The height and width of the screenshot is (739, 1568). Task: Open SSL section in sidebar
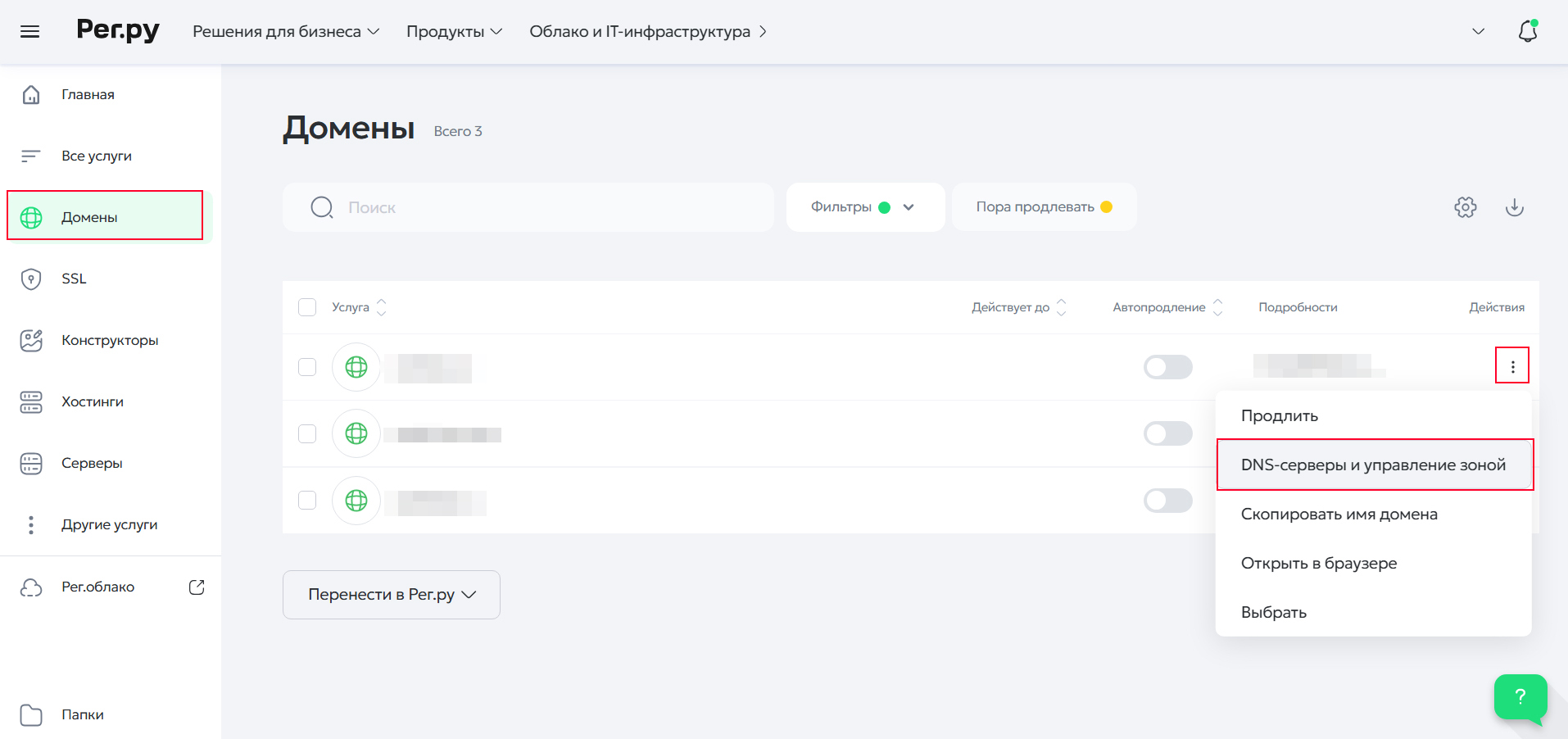pos(74,279)
